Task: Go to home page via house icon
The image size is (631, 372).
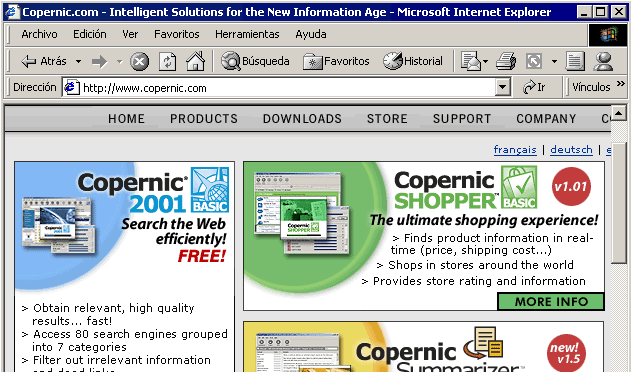Action: pos(196,61)
